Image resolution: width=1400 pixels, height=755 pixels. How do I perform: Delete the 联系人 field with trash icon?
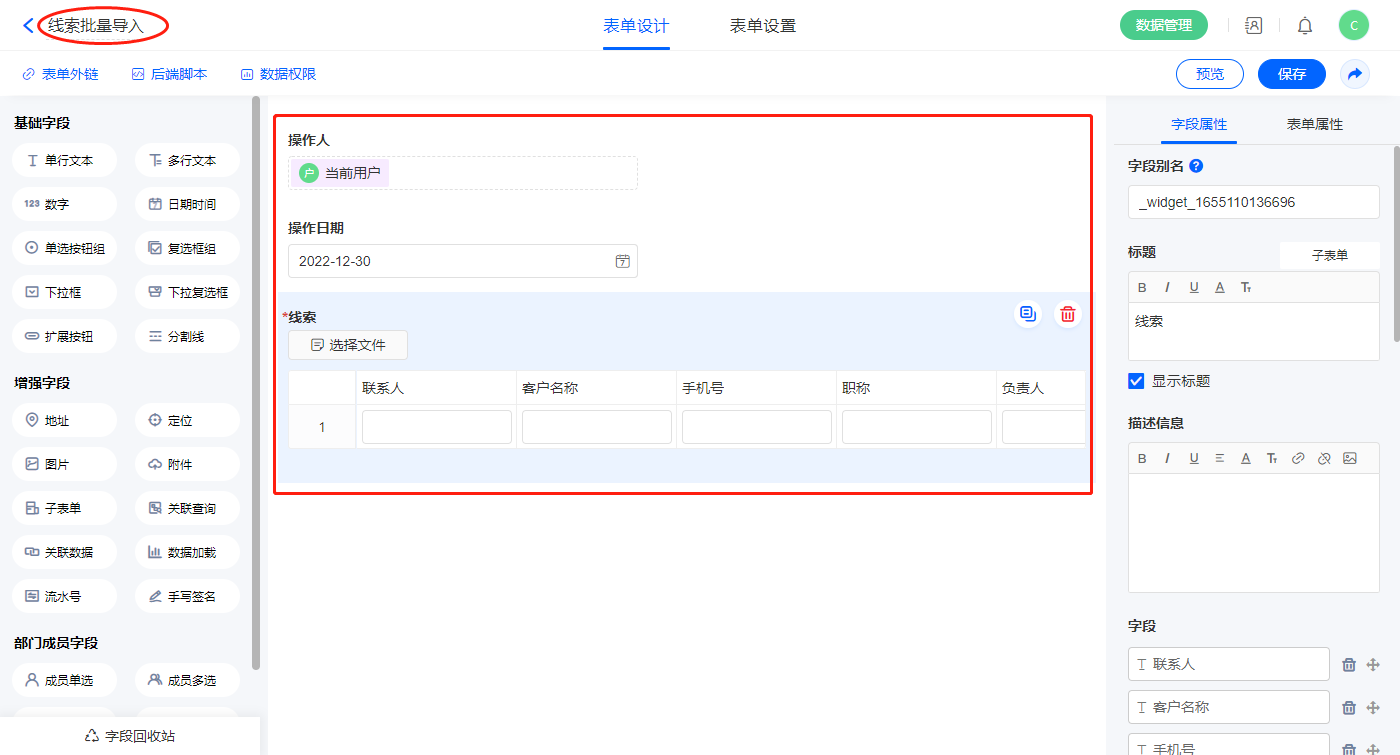pos(1349,665)
